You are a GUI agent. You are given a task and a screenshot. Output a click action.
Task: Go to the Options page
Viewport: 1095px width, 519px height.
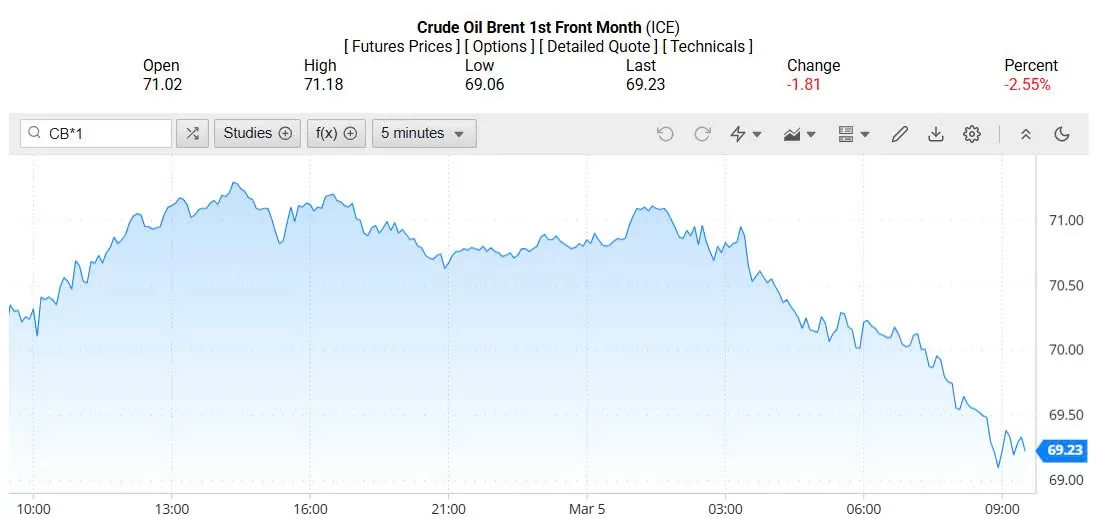coord(499,46)
